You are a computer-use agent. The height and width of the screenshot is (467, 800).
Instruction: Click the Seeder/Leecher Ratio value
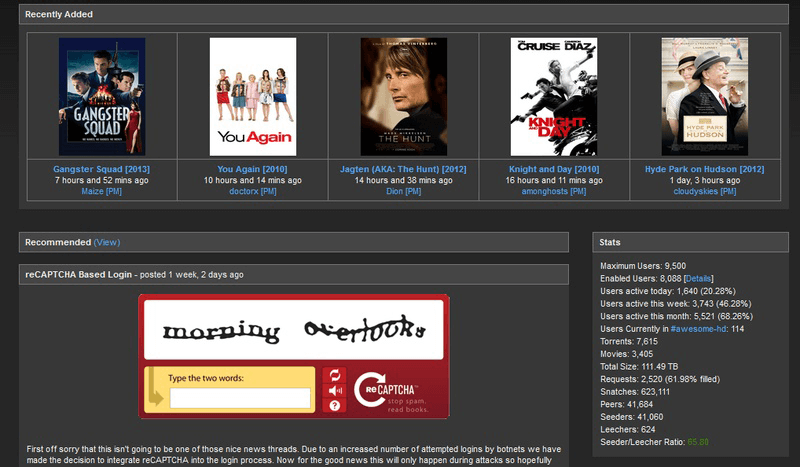pyautogui.click(x=698, y=442)
